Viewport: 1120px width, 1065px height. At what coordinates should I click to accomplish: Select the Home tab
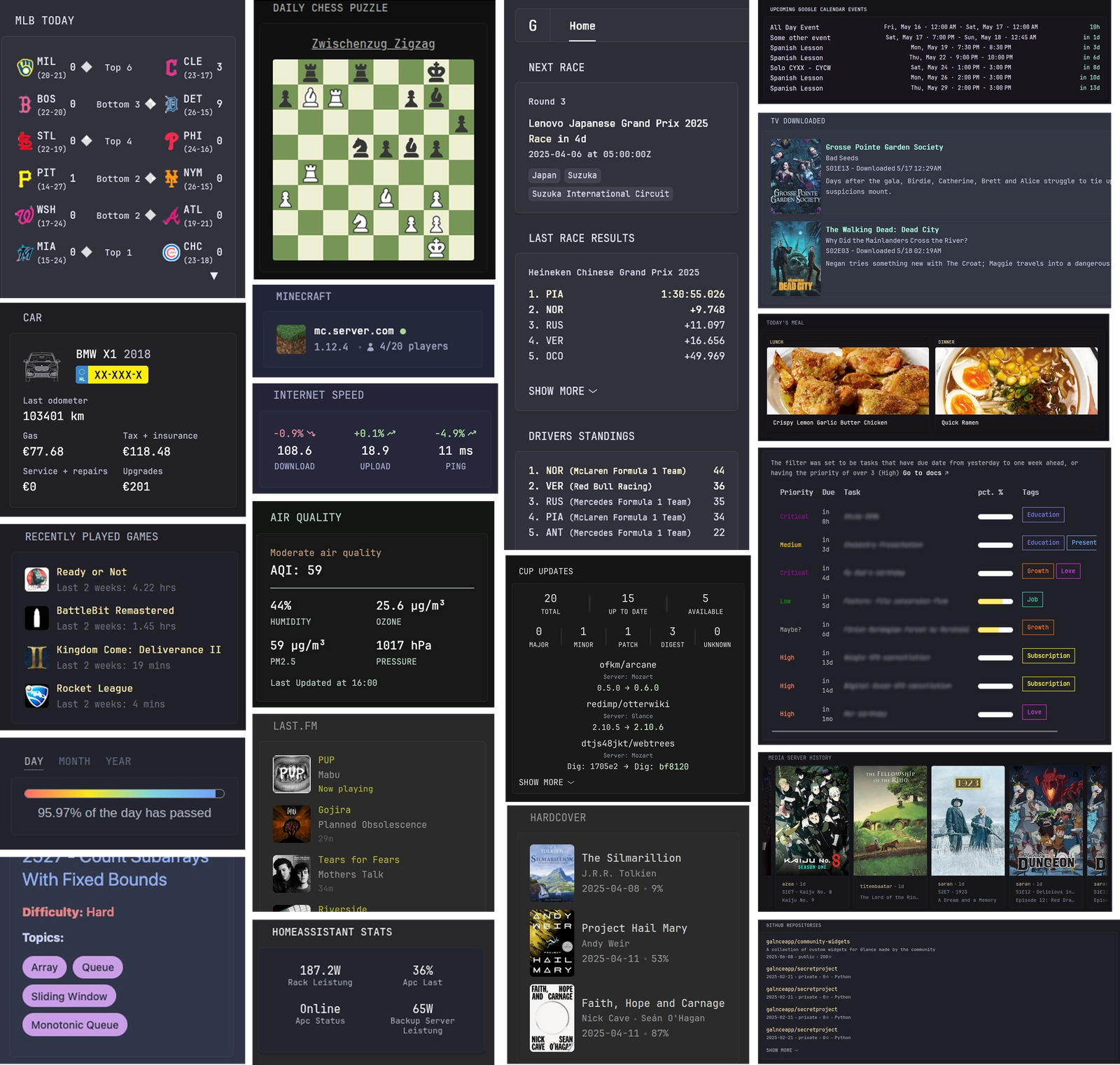click(582, 26)
